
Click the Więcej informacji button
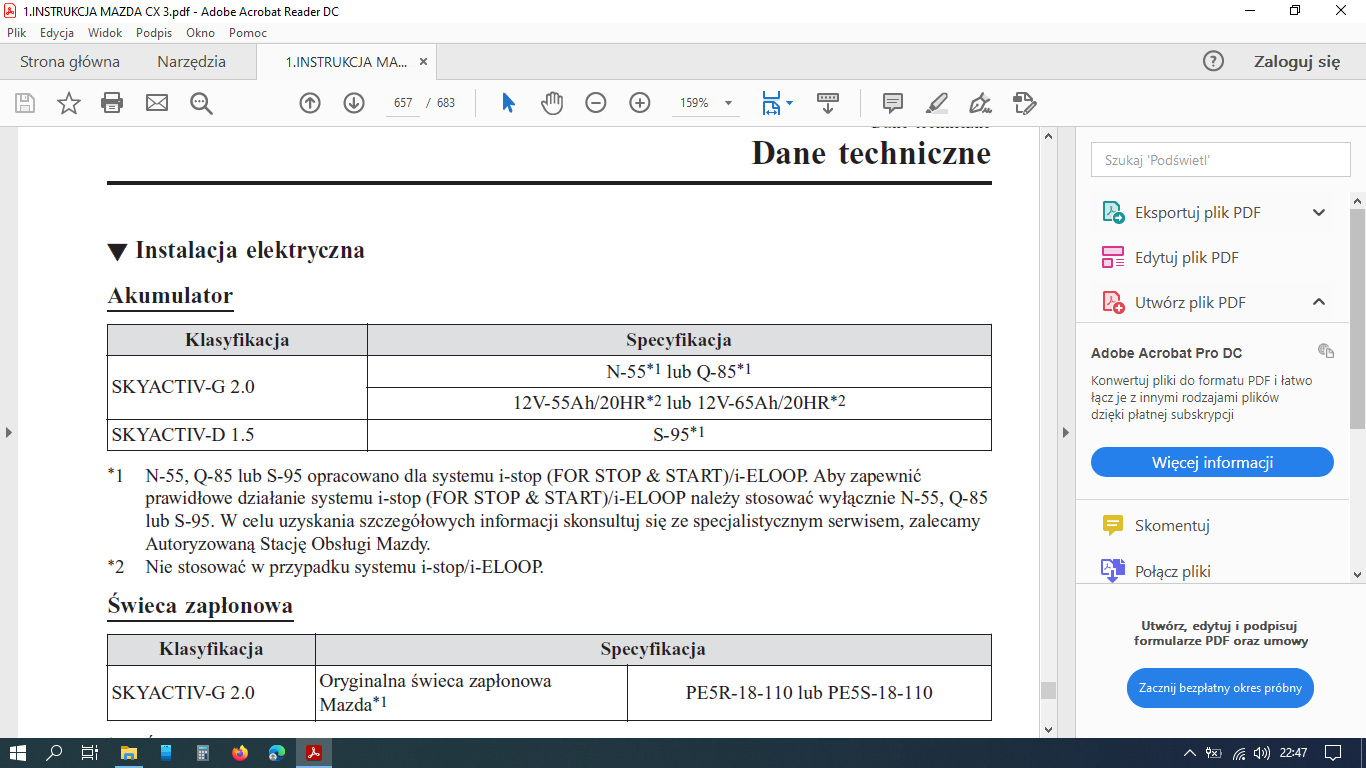pyautogui.click(x=1212, y=463)
